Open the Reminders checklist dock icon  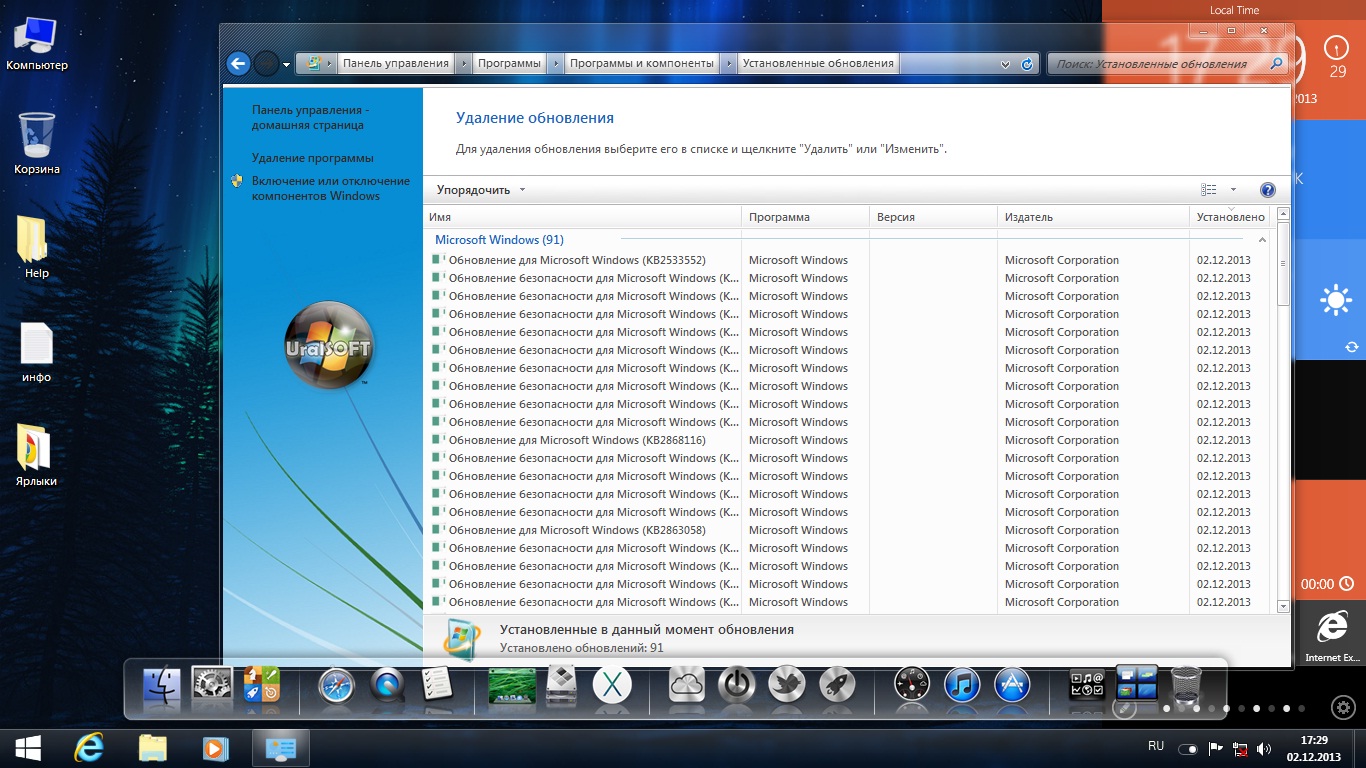point(436,685)
